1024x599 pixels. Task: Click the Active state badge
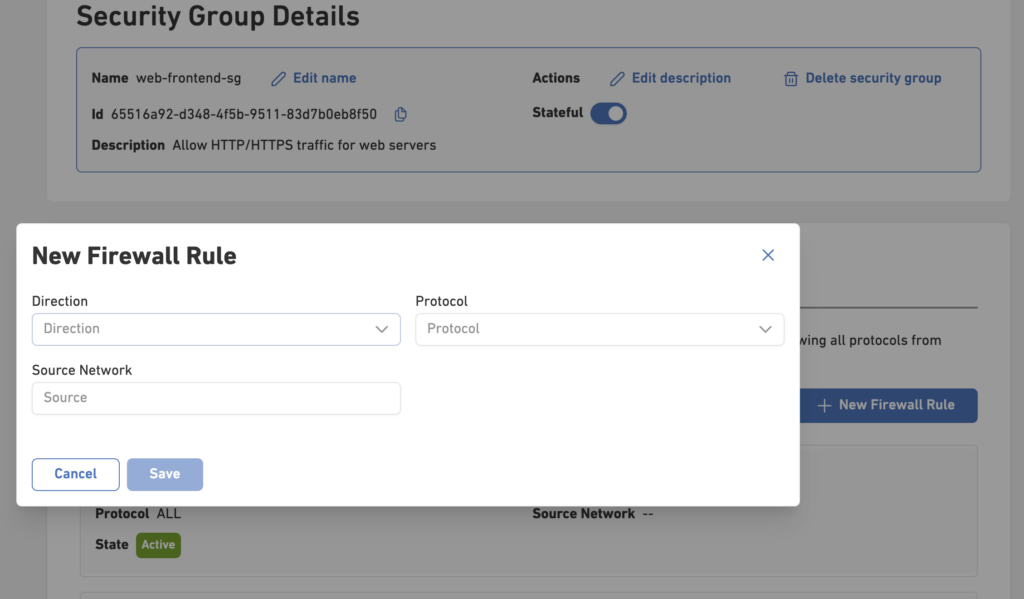[158, 545]
